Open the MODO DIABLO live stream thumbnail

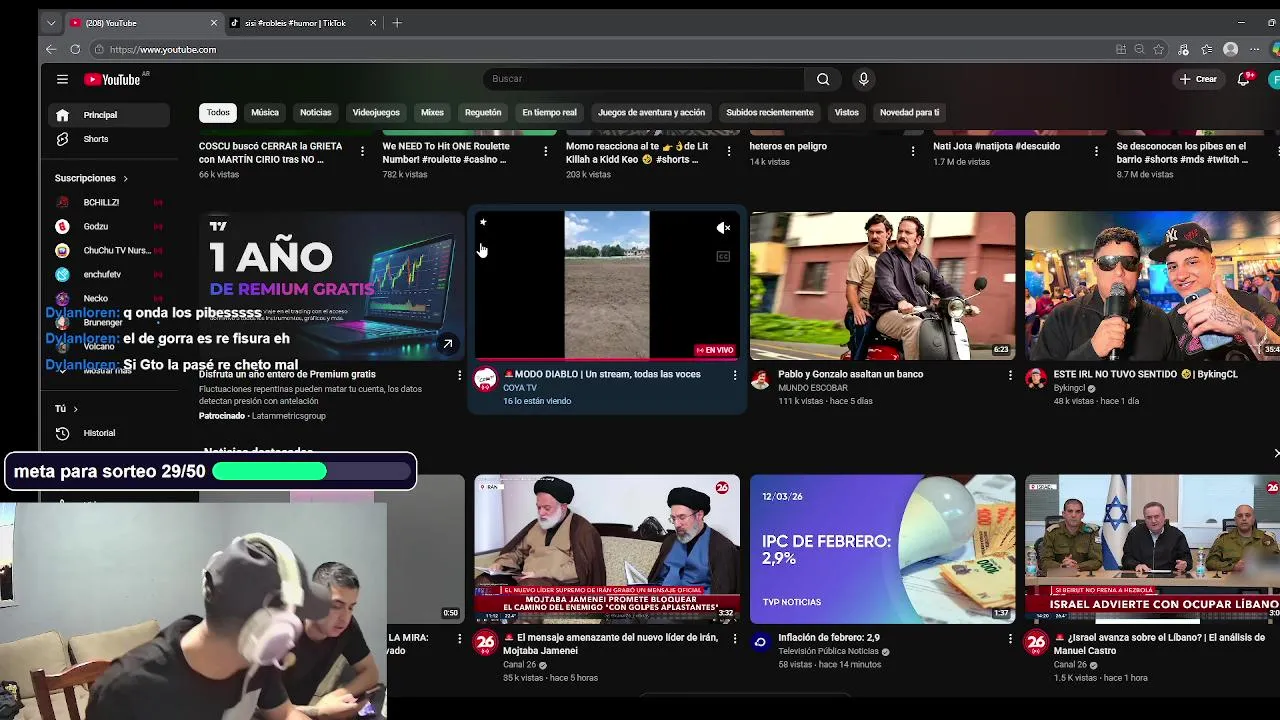[x=607, y=285]
